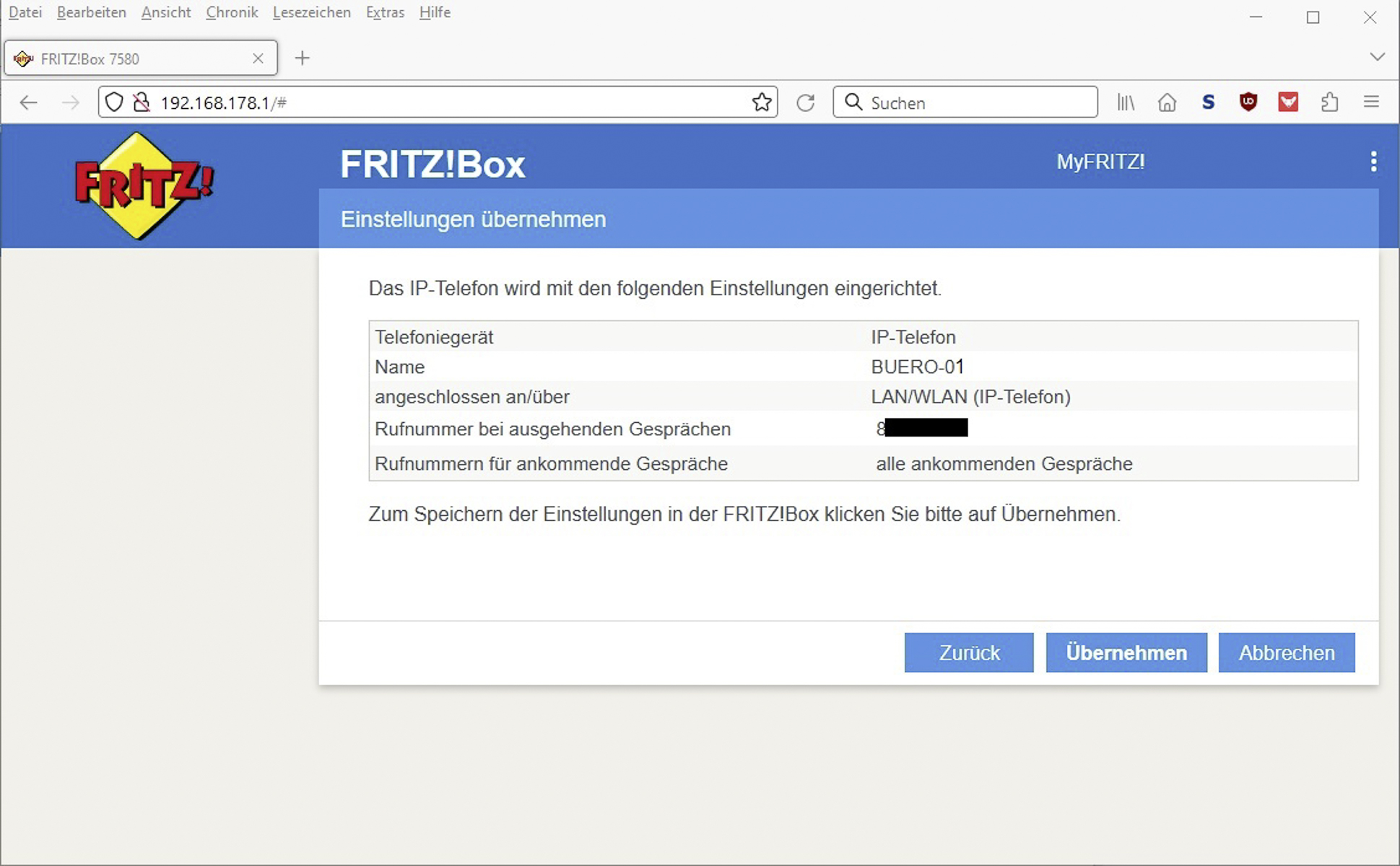This screenshot has height=866, width=1400.
Task: Open the Ansicht menu
Action: [x=166, y=12]
